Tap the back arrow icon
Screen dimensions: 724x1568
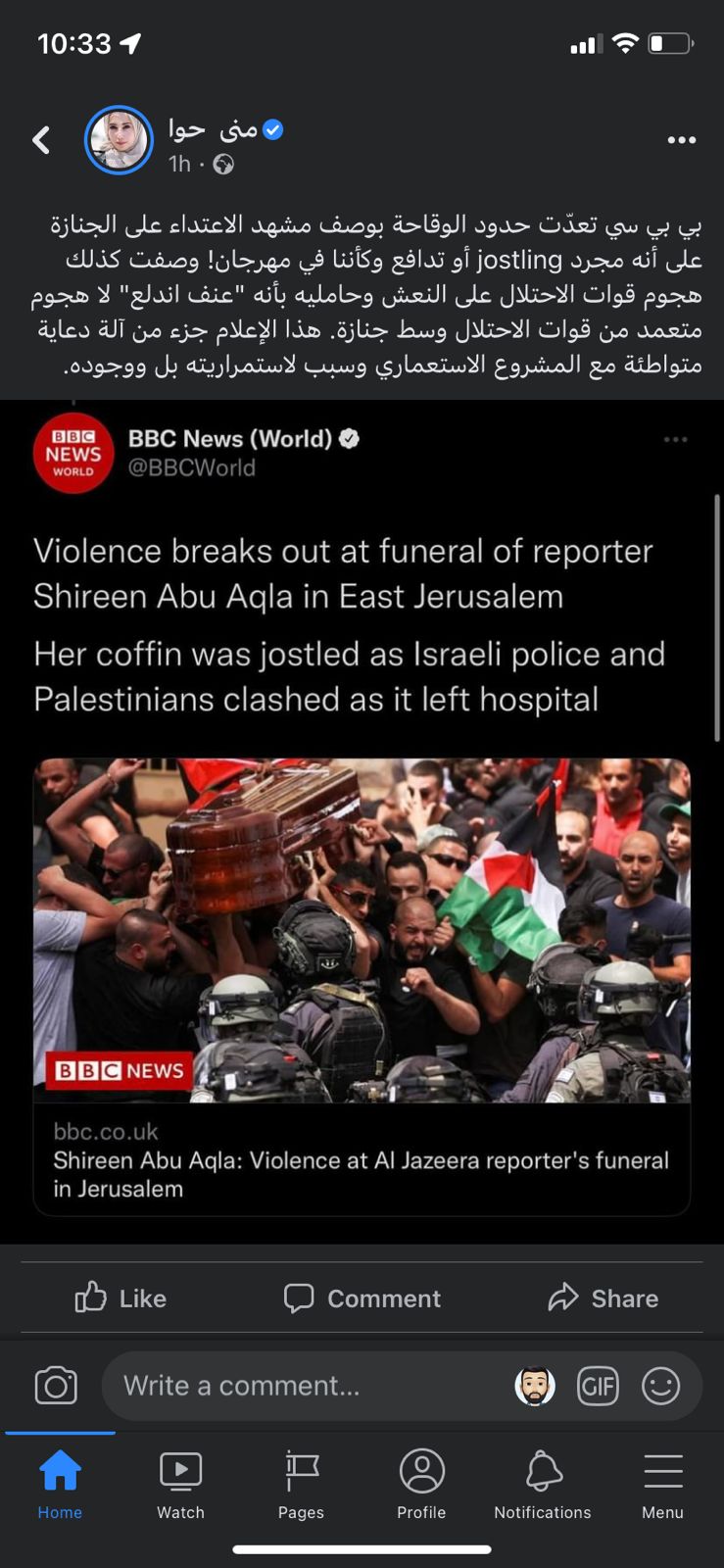click(x=41, y=140)
